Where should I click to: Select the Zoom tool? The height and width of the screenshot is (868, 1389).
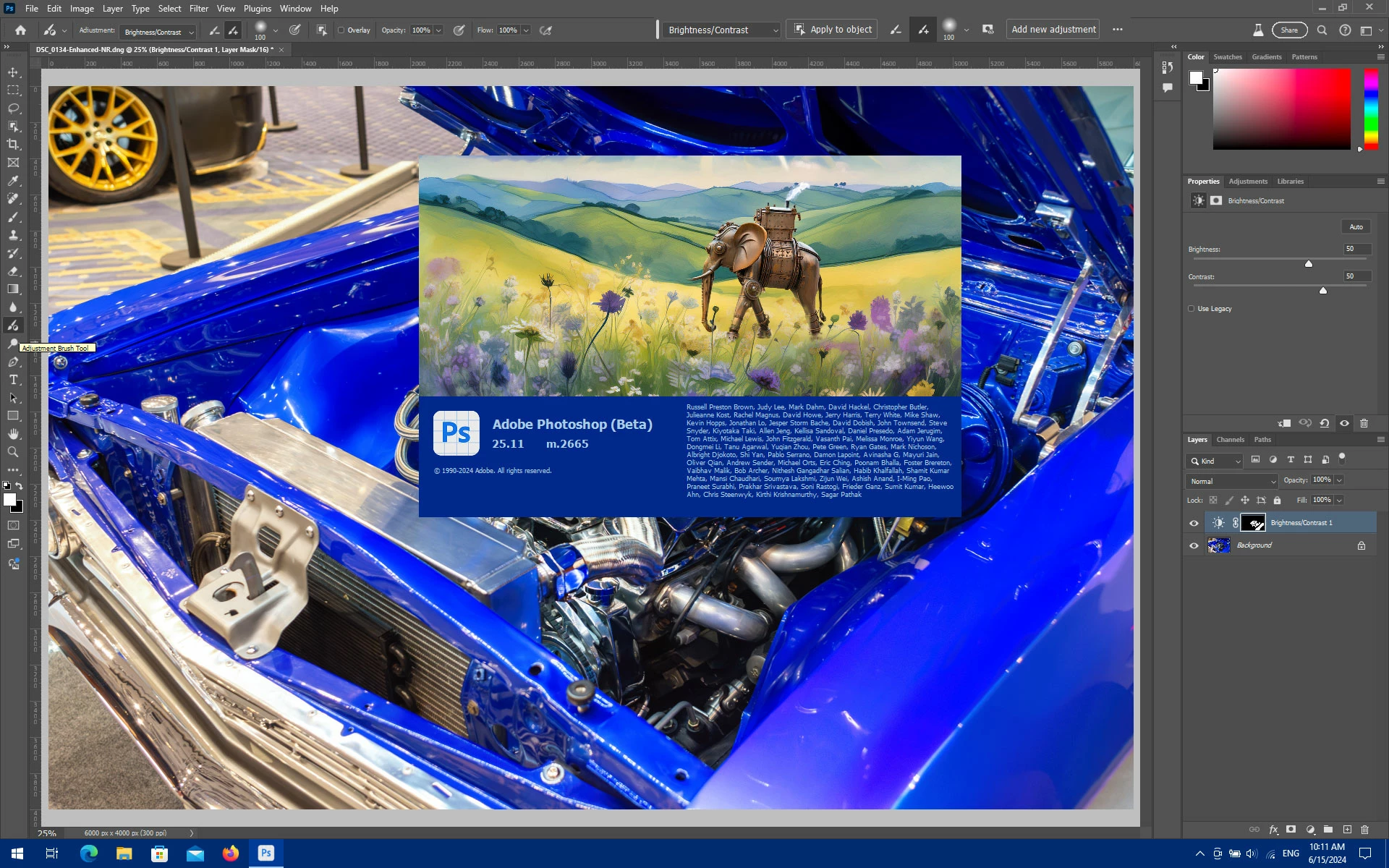click(13, 452)
